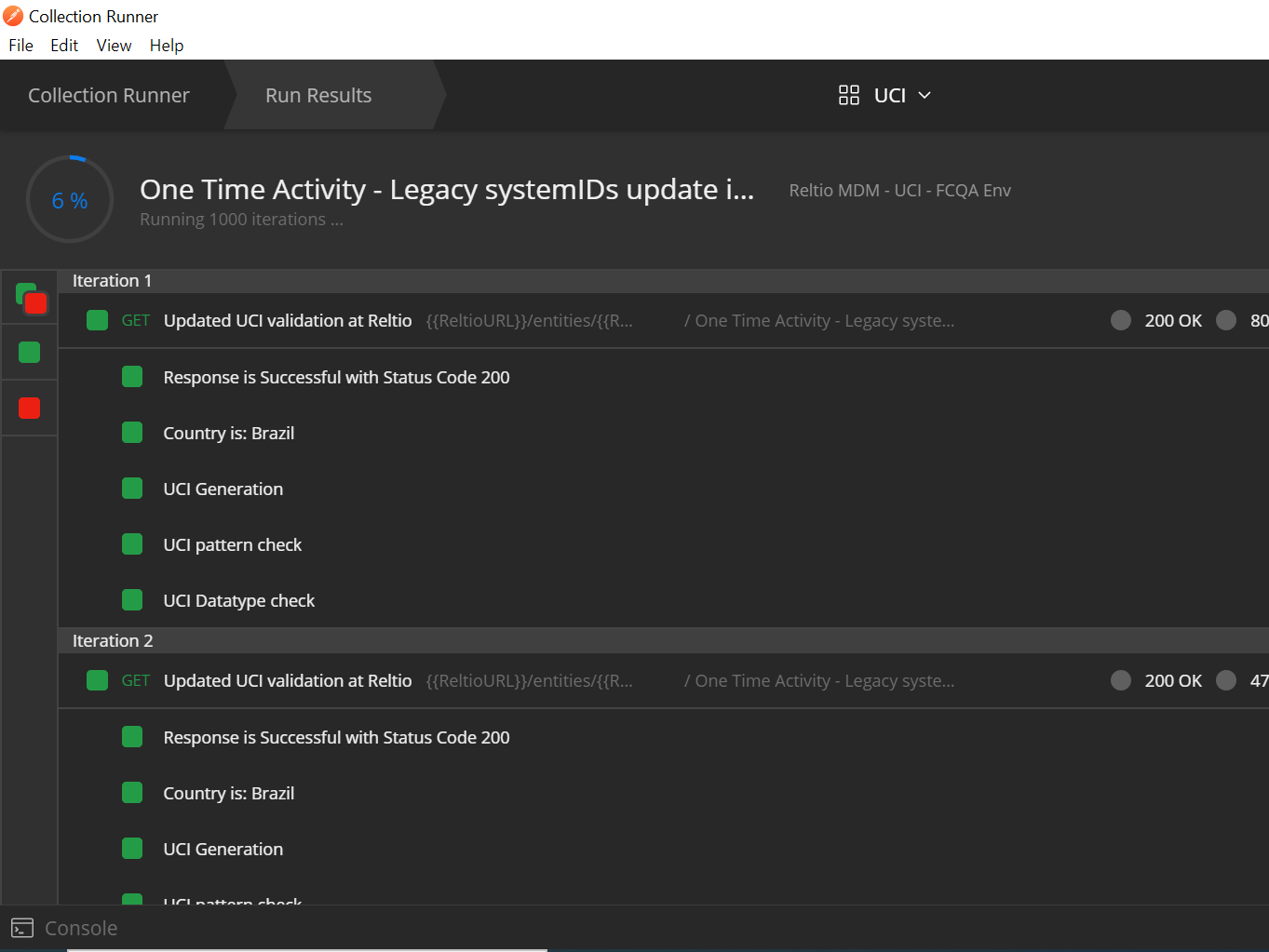
Task: Click pass icon beside Iteration 1 UCI Datatype check
Action: pyautogui.click(x=132, y=599)
